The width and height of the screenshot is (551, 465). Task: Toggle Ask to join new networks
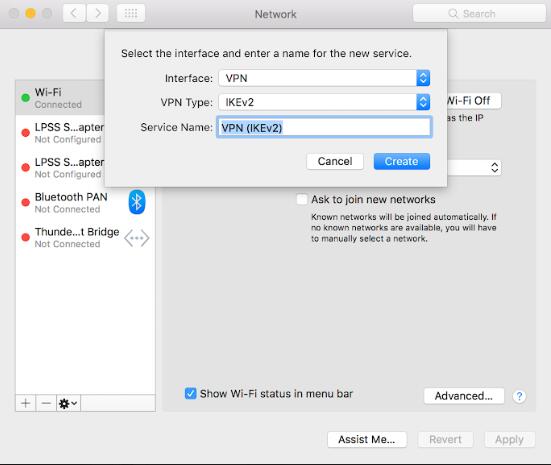(302, 199)
